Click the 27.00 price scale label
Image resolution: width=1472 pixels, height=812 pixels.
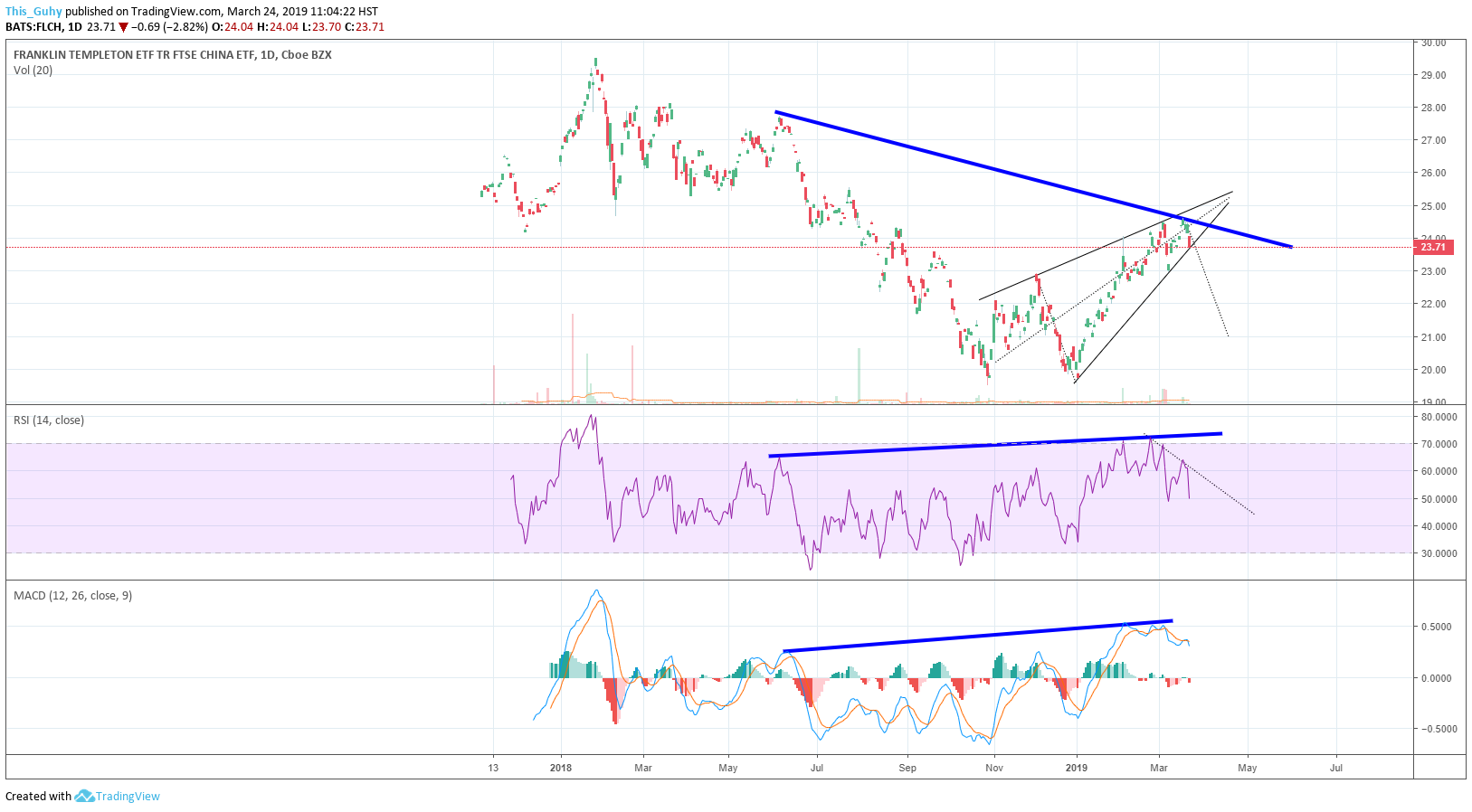pyautogui.click(x=1433, y=140)
